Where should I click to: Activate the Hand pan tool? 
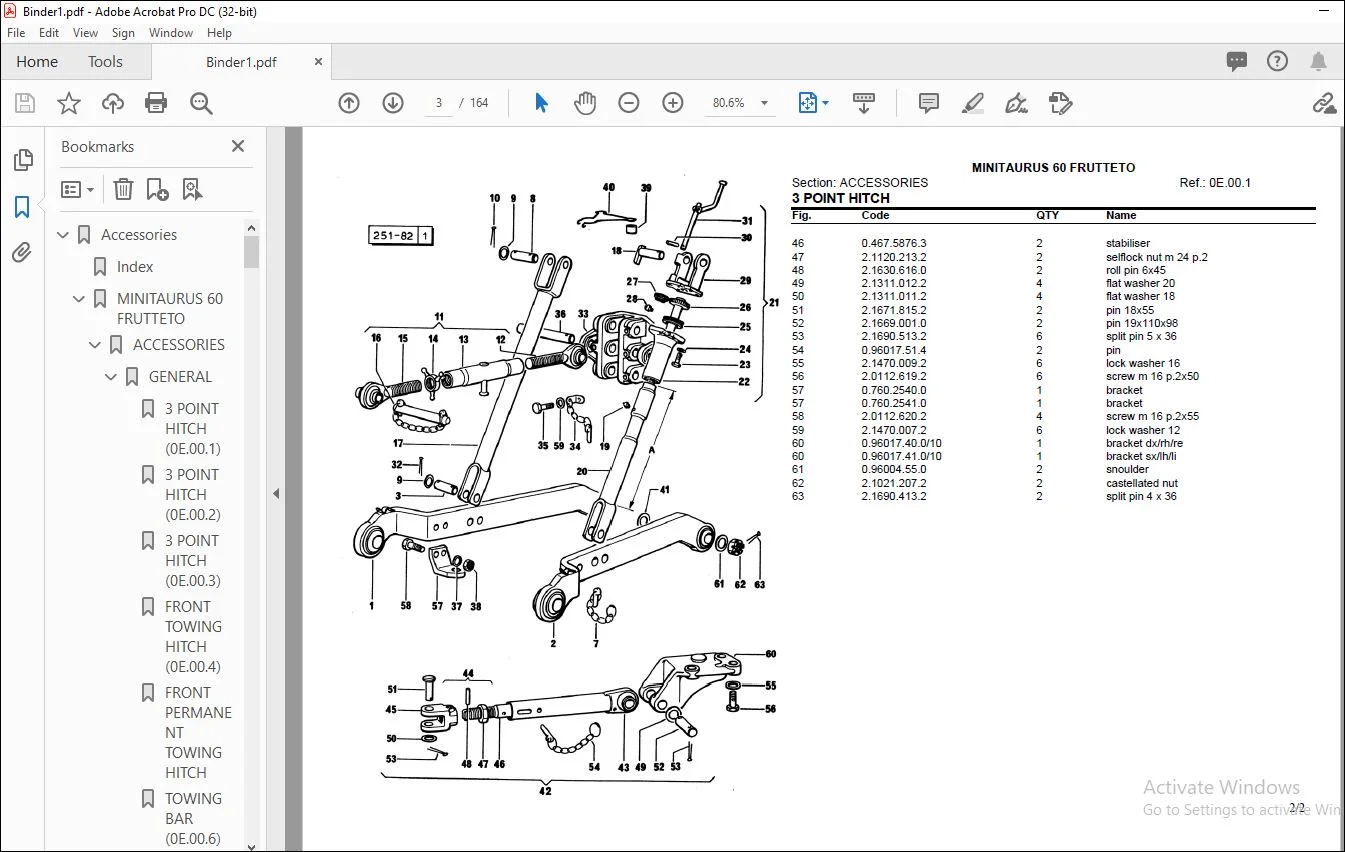(584, 103)
